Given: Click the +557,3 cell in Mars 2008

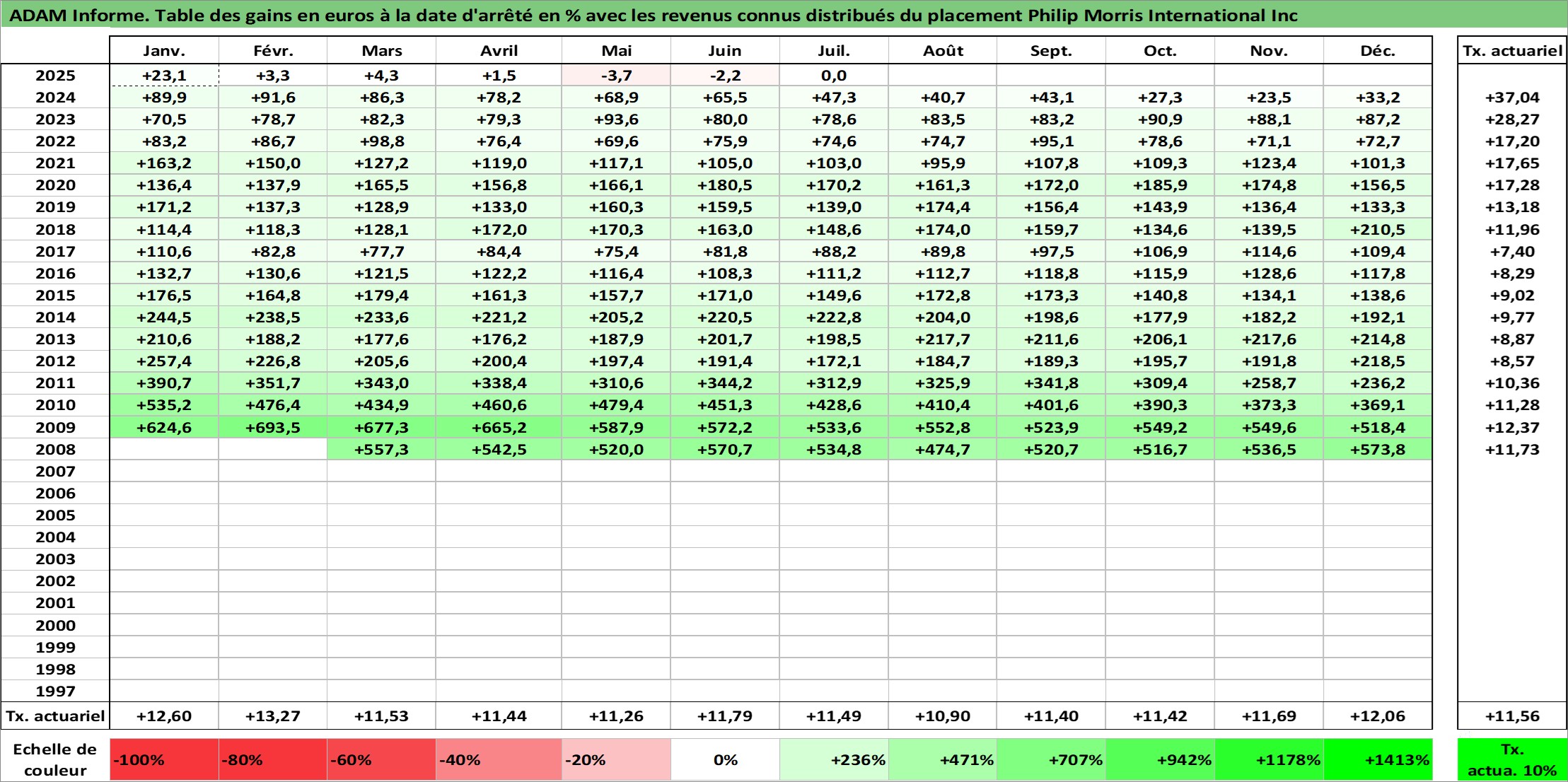Looking at the screenshot, I should click(x=381, y=449).
